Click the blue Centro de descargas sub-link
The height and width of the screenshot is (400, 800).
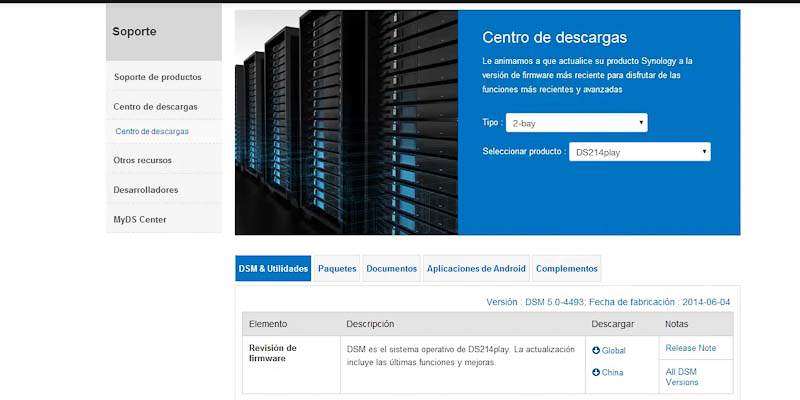[x=152, y=131]
